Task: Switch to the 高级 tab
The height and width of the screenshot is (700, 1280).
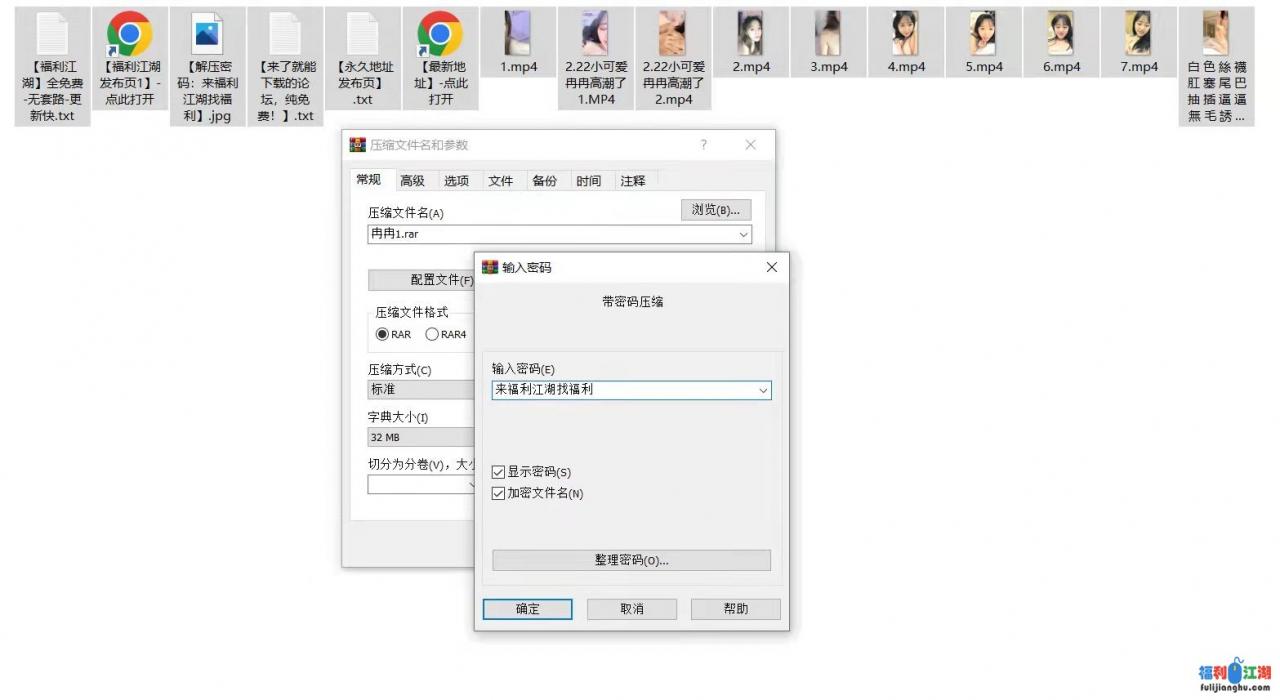Action: point(412,180)
